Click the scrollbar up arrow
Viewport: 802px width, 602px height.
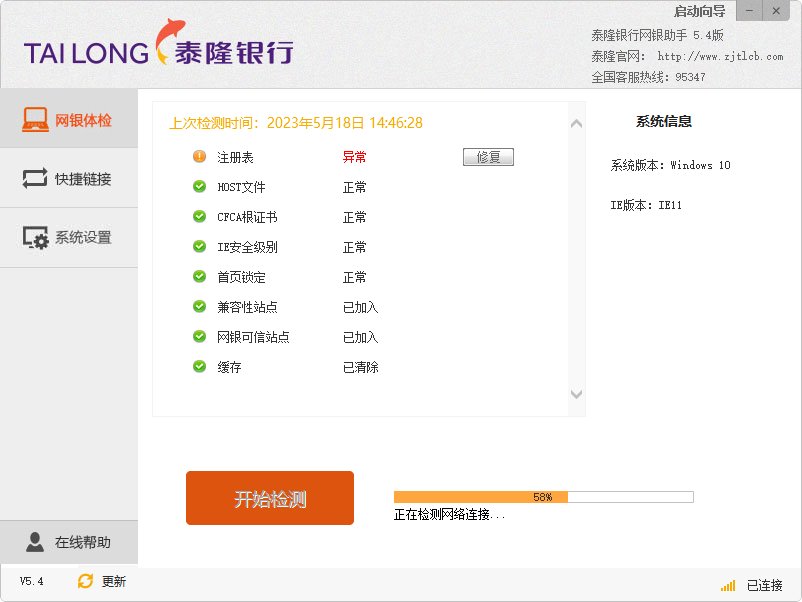[577, 123]
